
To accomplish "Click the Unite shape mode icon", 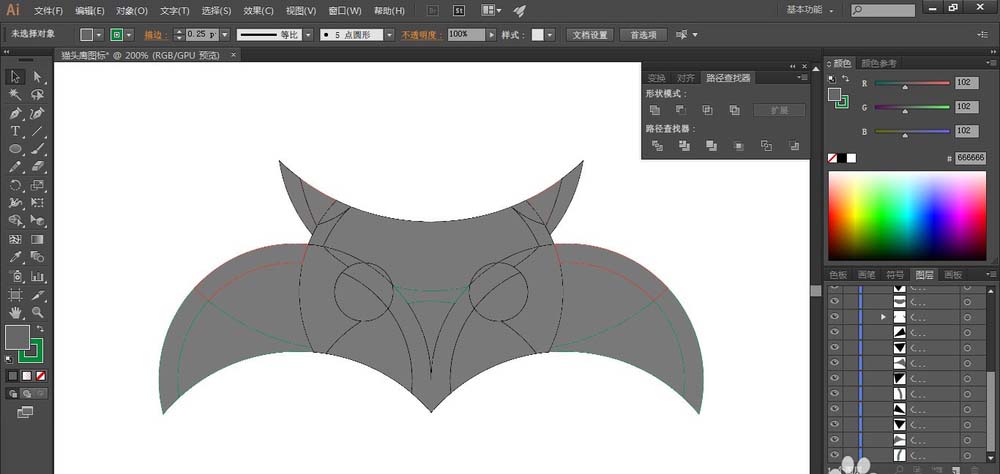I will (655, 110).
